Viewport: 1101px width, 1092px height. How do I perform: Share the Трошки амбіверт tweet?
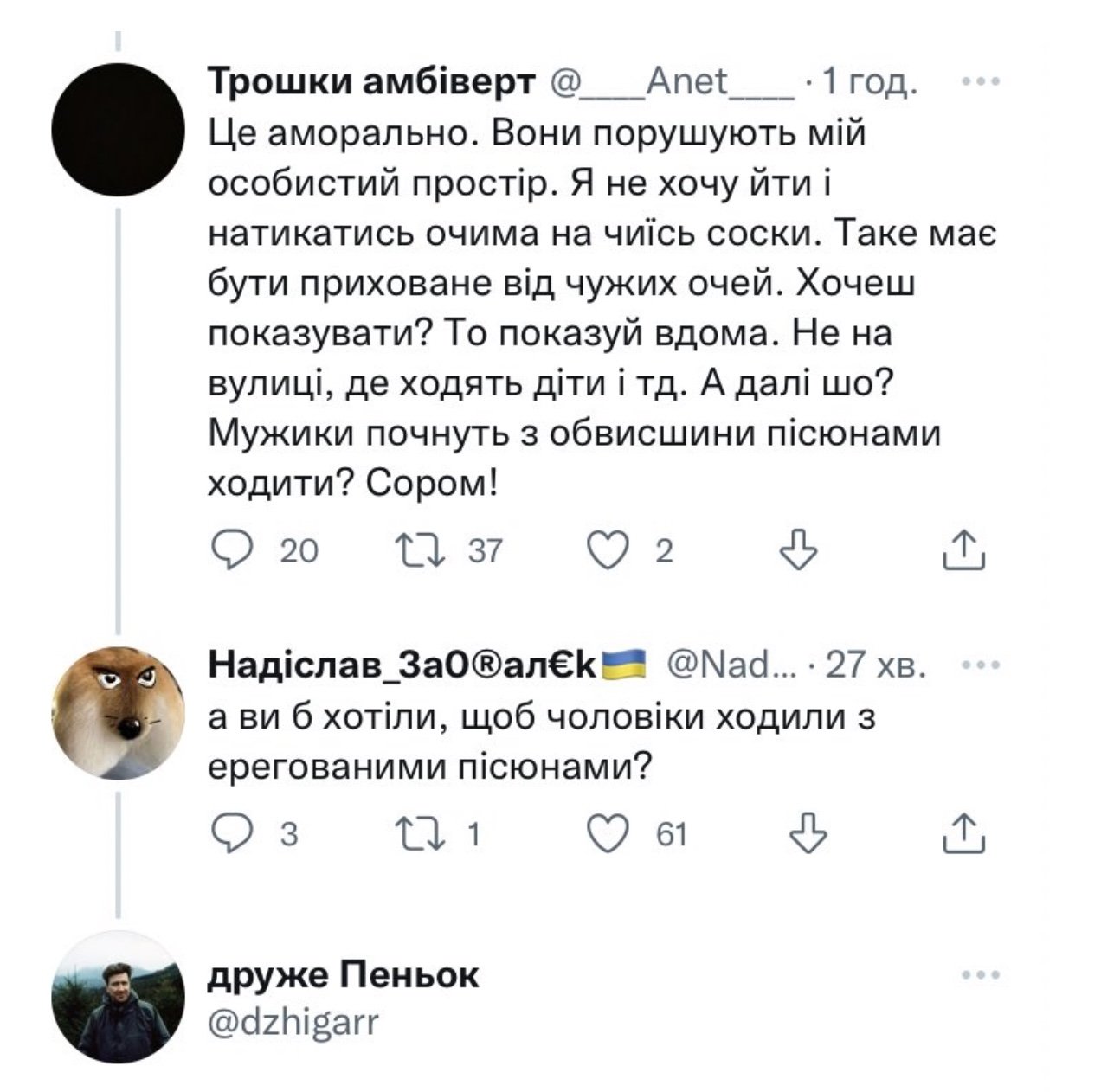[x=963, y=550]
